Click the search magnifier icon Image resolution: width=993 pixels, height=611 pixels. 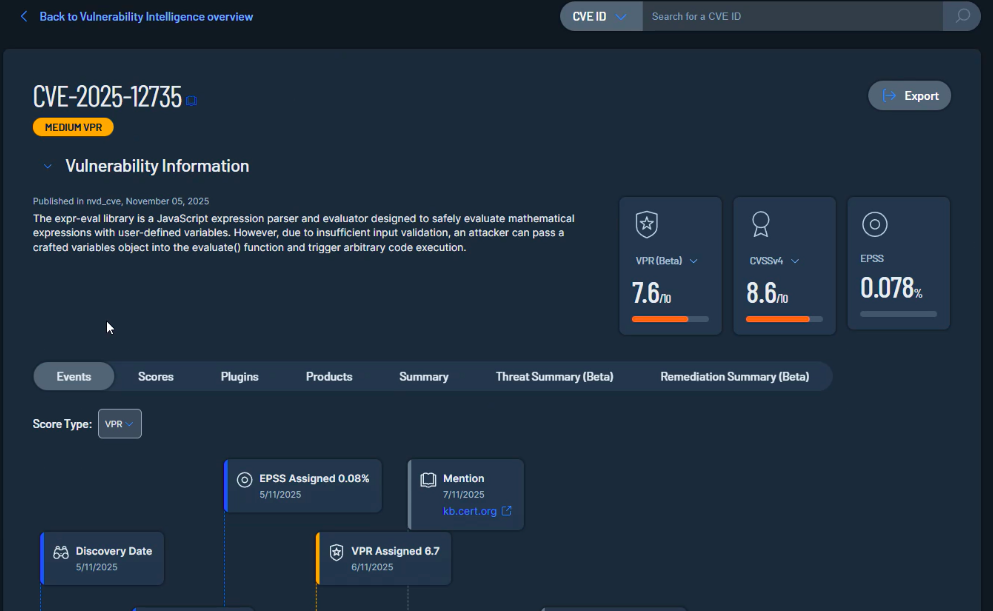tap(961, 16)
